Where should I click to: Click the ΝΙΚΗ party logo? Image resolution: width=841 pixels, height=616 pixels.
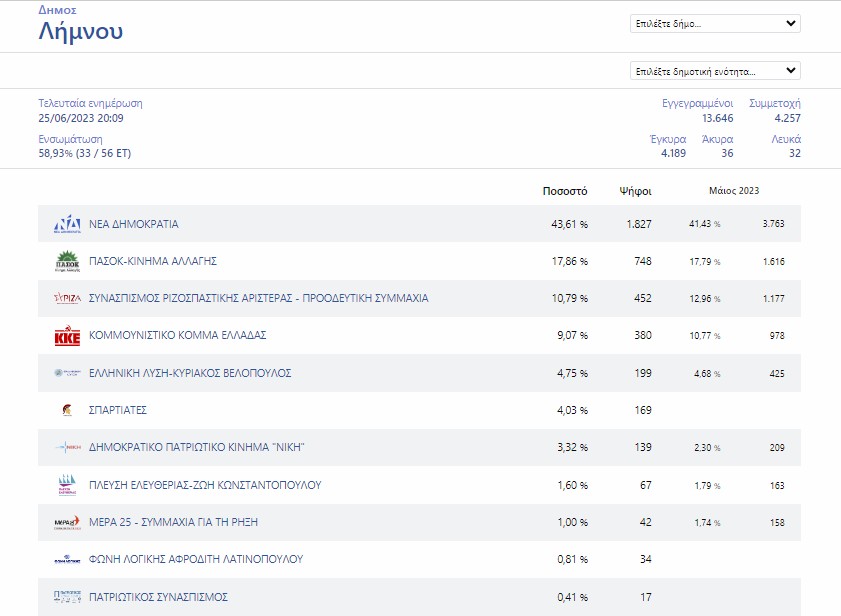pyautogui.click(x=67, y=447)
